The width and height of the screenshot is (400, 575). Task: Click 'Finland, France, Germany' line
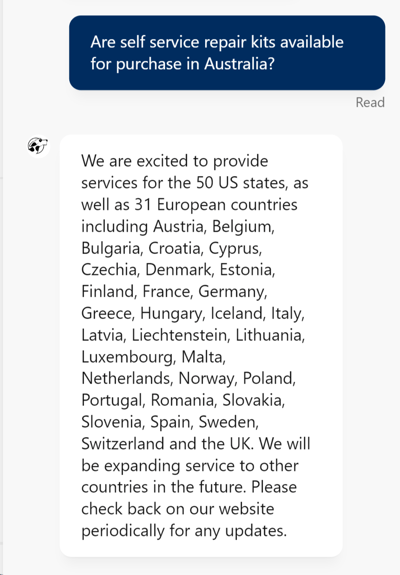[174, 292]
